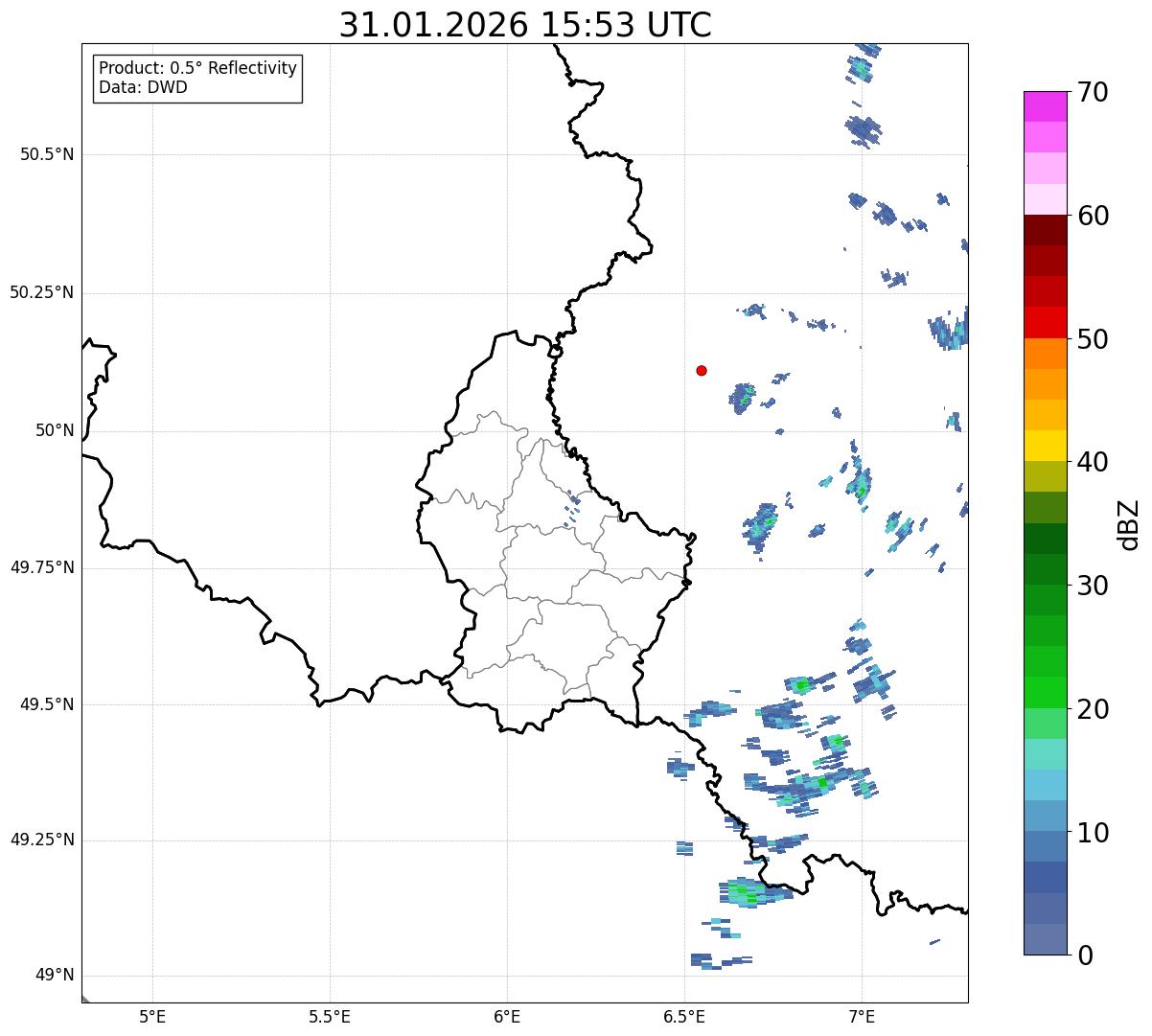
Task: Click the longitude label 5°E
Action: point(152,1016)
